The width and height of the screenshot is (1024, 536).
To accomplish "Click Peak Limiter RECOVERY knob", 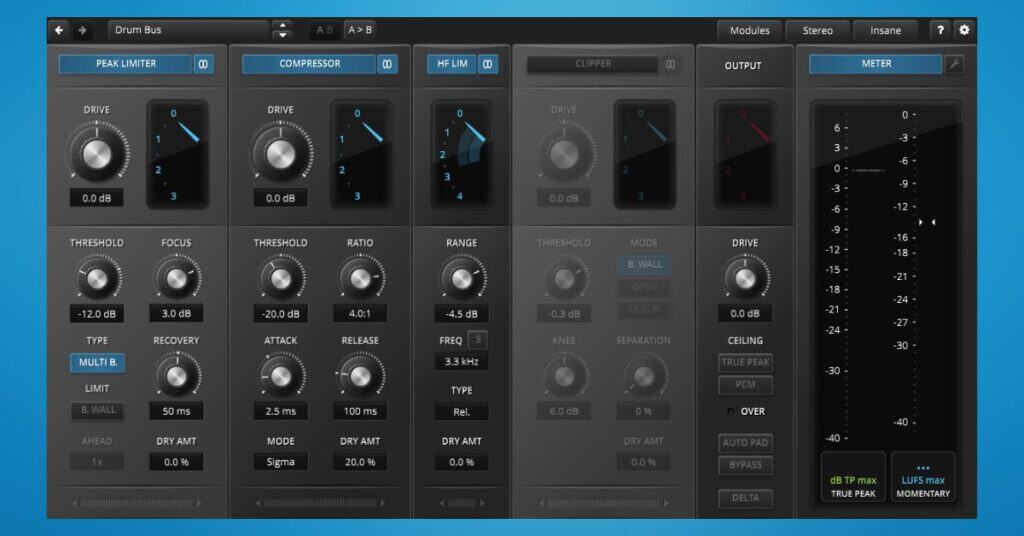I will 176,376.
